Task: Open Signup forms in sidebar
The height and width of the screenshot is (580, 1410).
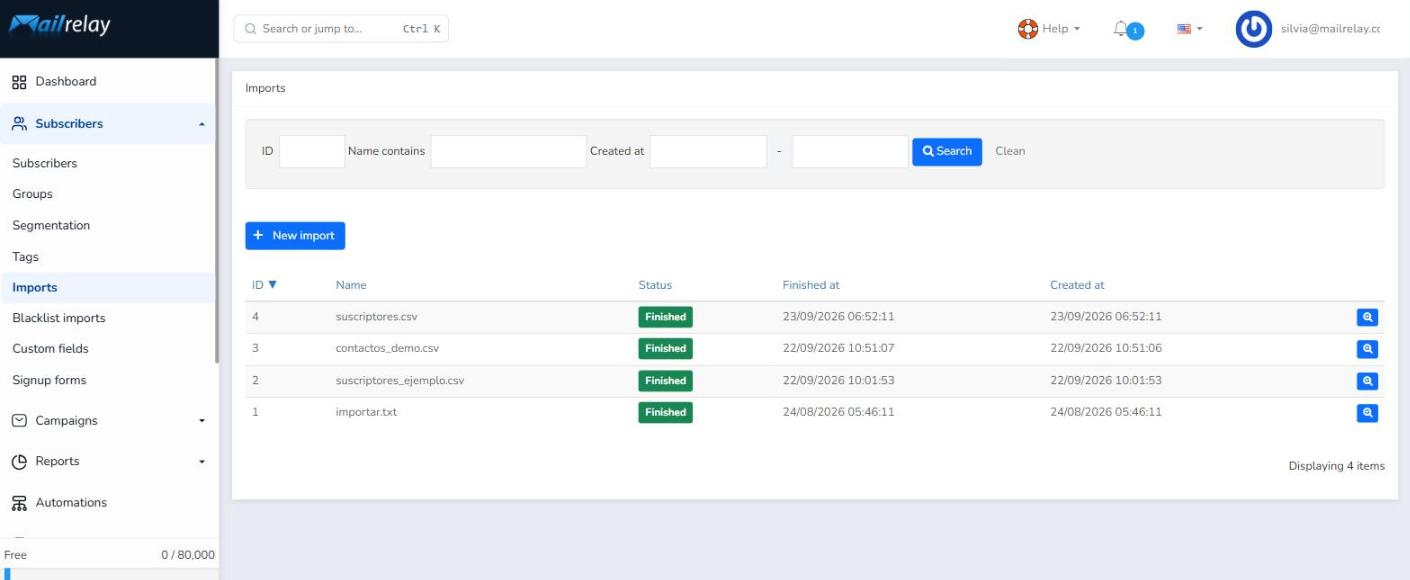Action: (x=49, y=380)
